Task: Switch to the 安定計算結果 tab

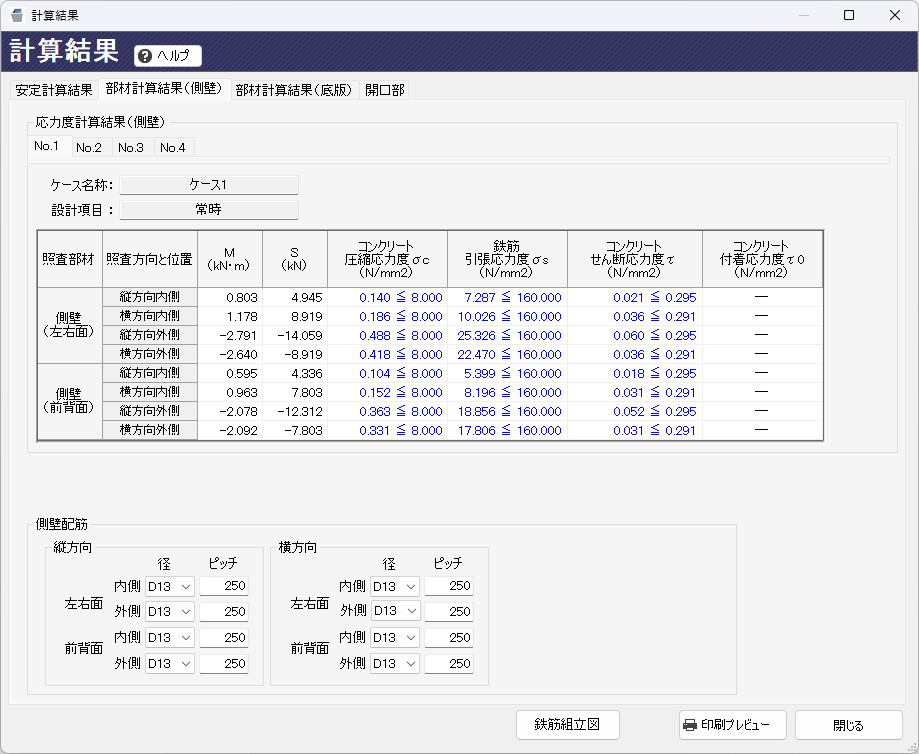Action: 54,90
